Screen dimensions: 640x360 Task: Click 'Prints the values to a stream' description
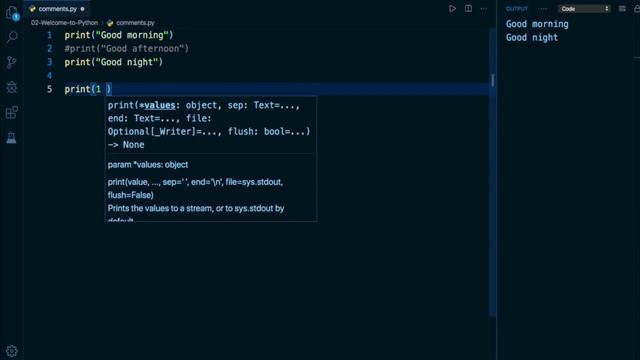click(x=196, y=208)
